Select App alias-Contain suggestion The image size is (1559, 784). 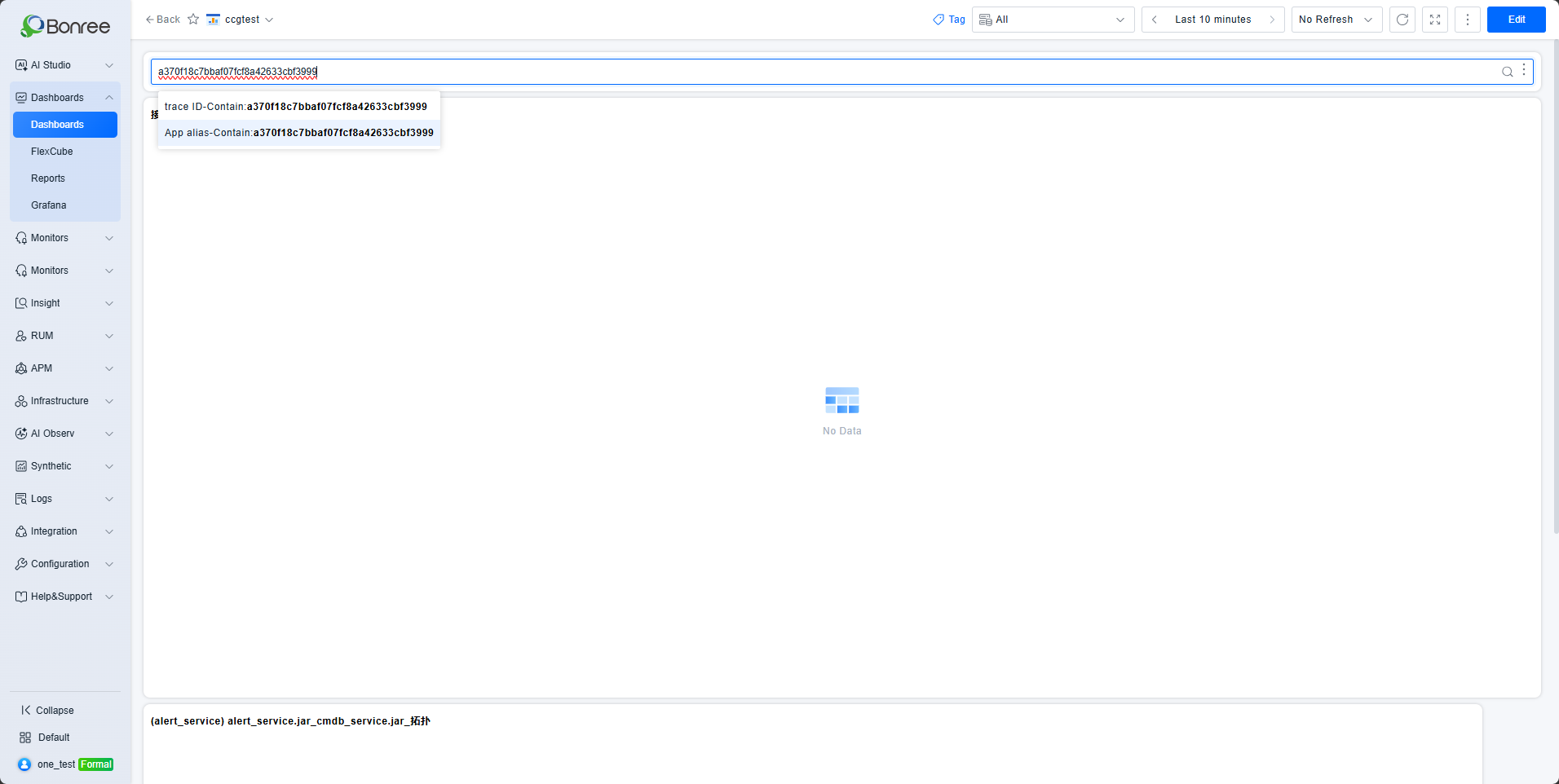(298, 133)
